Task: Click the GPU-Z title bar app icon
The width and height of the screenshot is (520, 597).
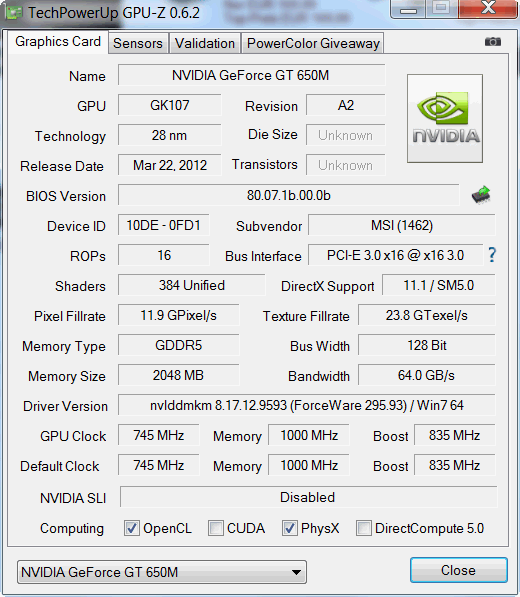Action: coord(14,13)
